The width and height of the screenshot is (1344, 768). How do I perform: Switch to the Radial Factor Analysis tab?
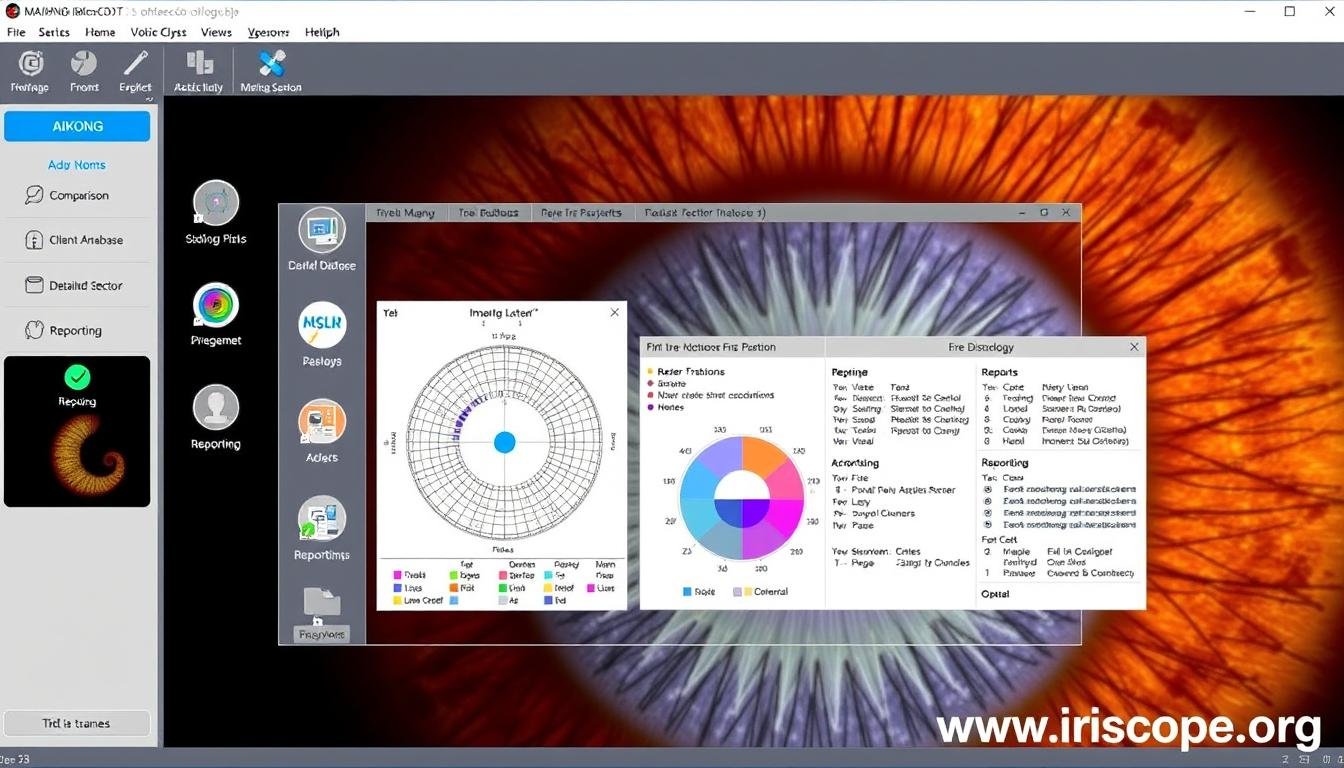(703, 212)
